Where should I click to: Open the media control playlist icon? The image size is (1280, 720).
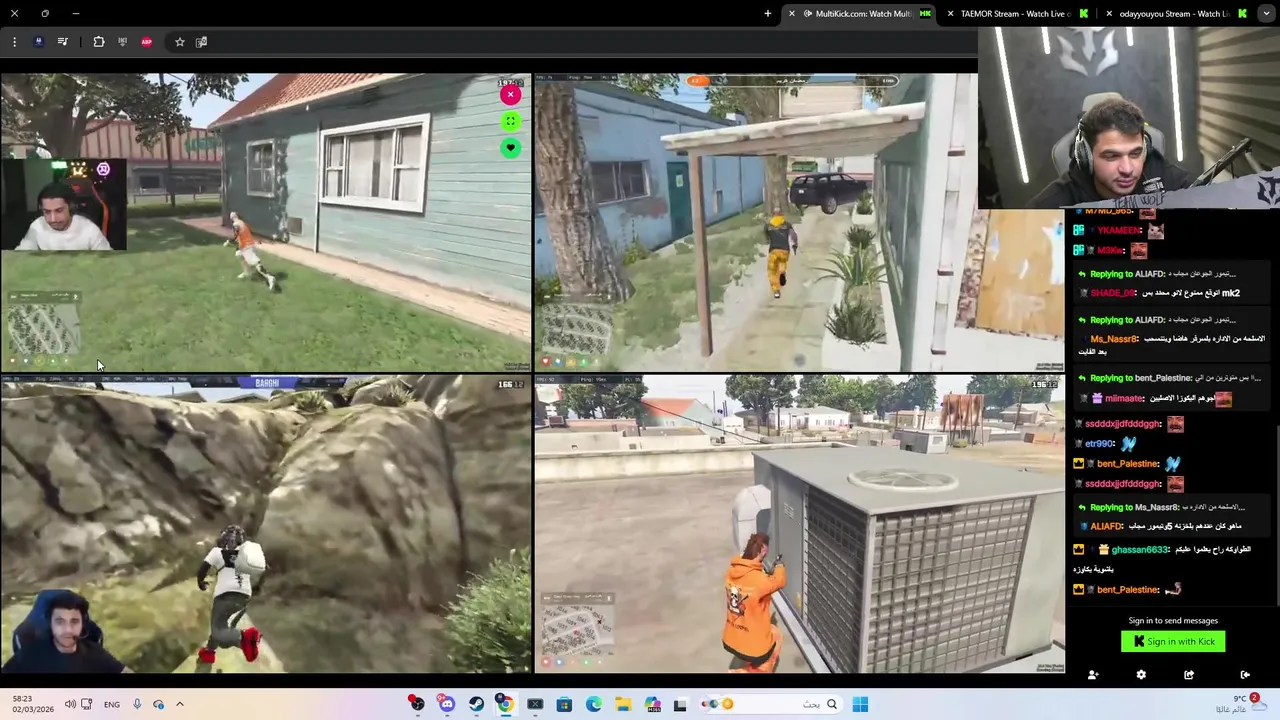click(x=62, y=42)
